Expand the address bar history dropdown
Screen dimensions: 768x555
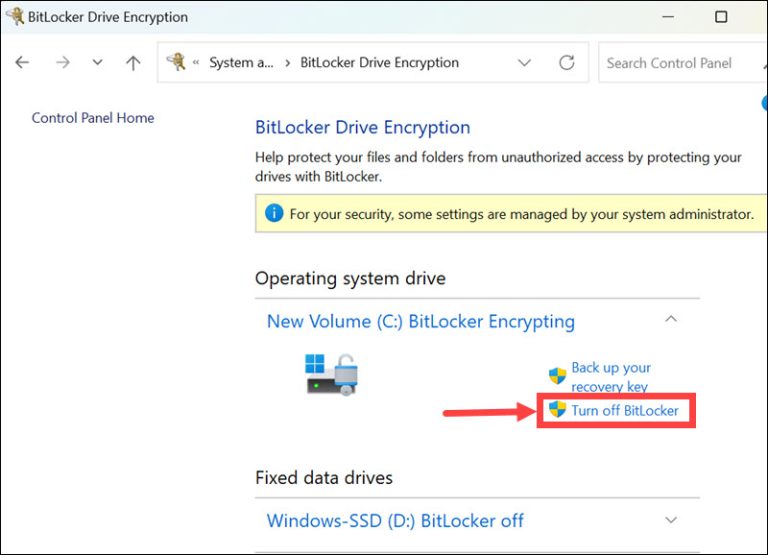pyautogui.click(x=525, y=63)
